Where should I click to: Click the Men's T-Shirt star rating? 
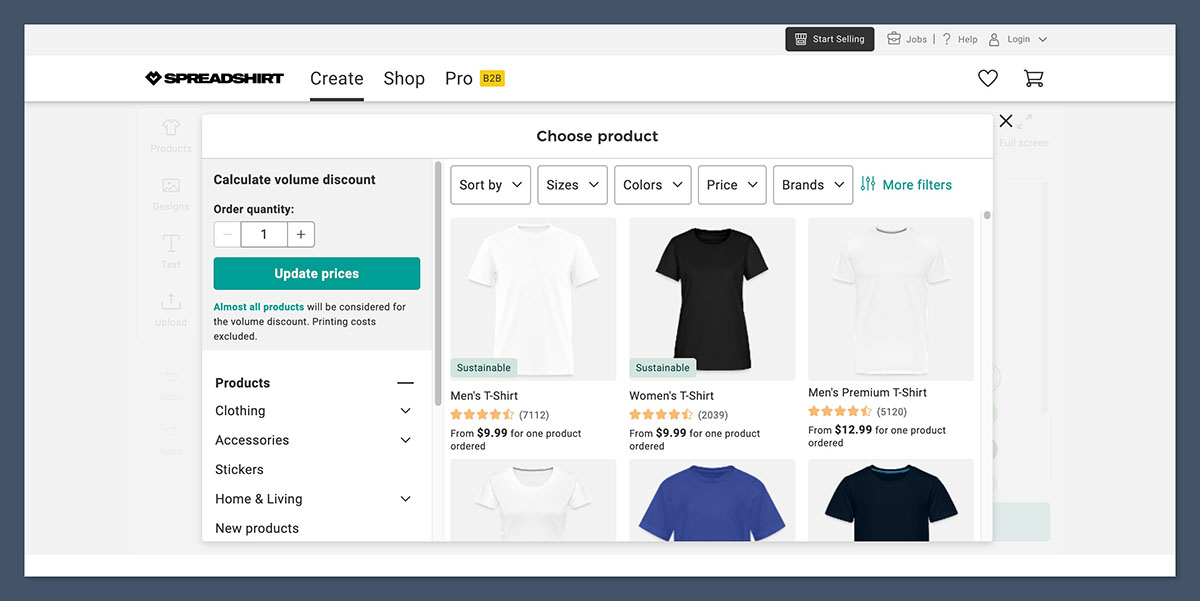coord(483,415)
